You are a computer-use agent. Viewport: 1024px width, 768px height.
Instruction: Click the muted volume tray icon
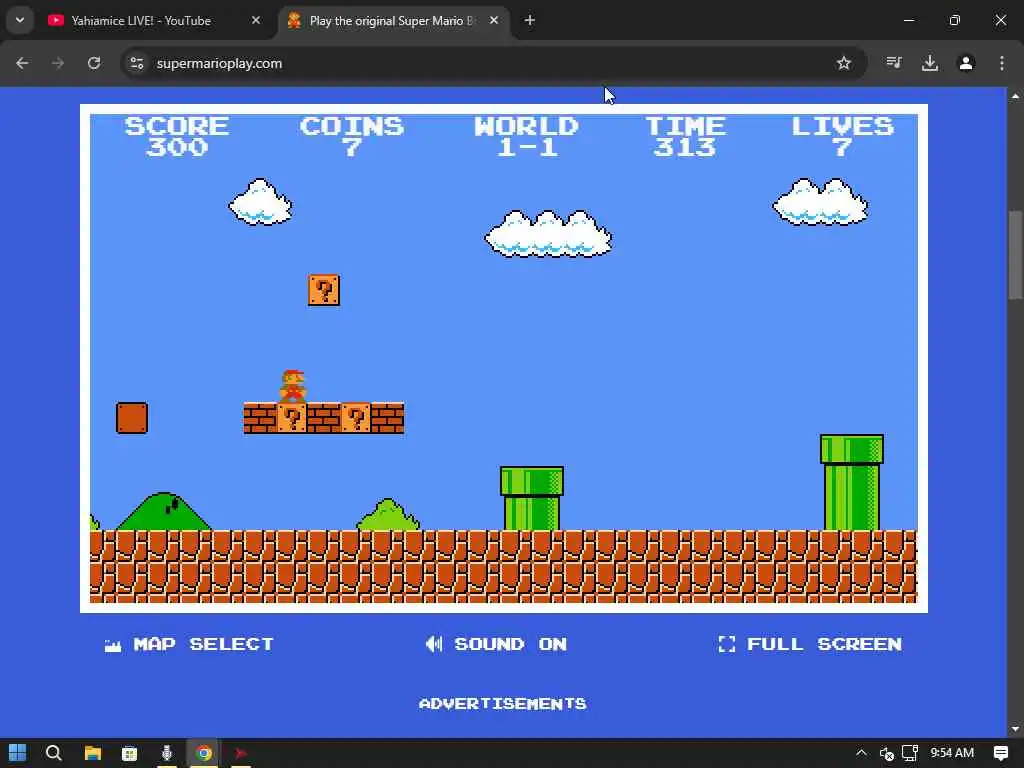tap(886, 754)
